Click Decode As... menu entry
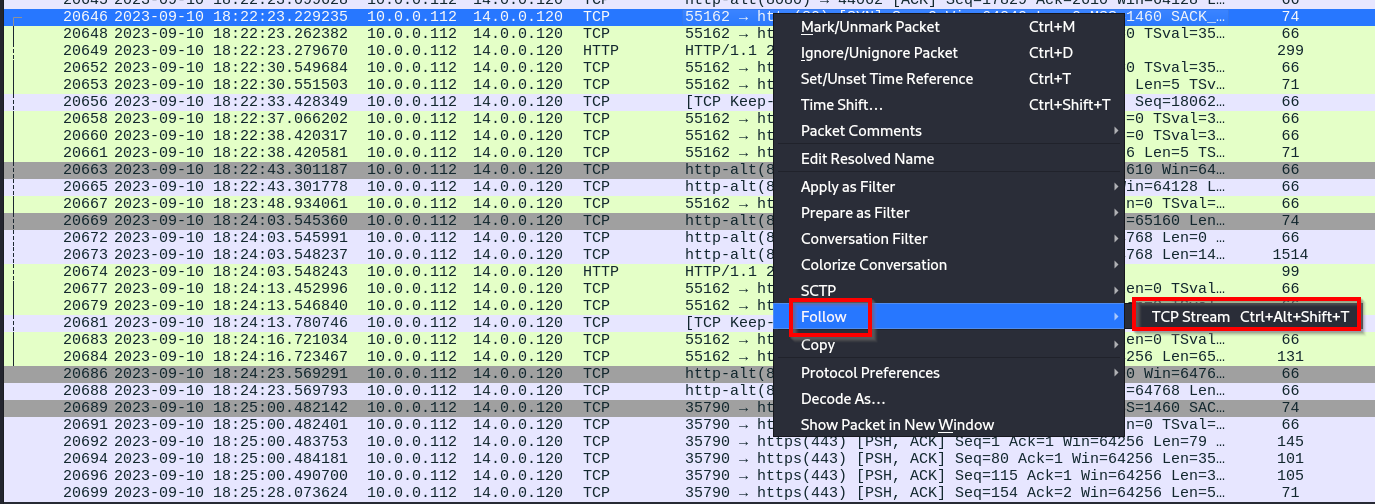1375x504 pixels. (x=843, y=399)
